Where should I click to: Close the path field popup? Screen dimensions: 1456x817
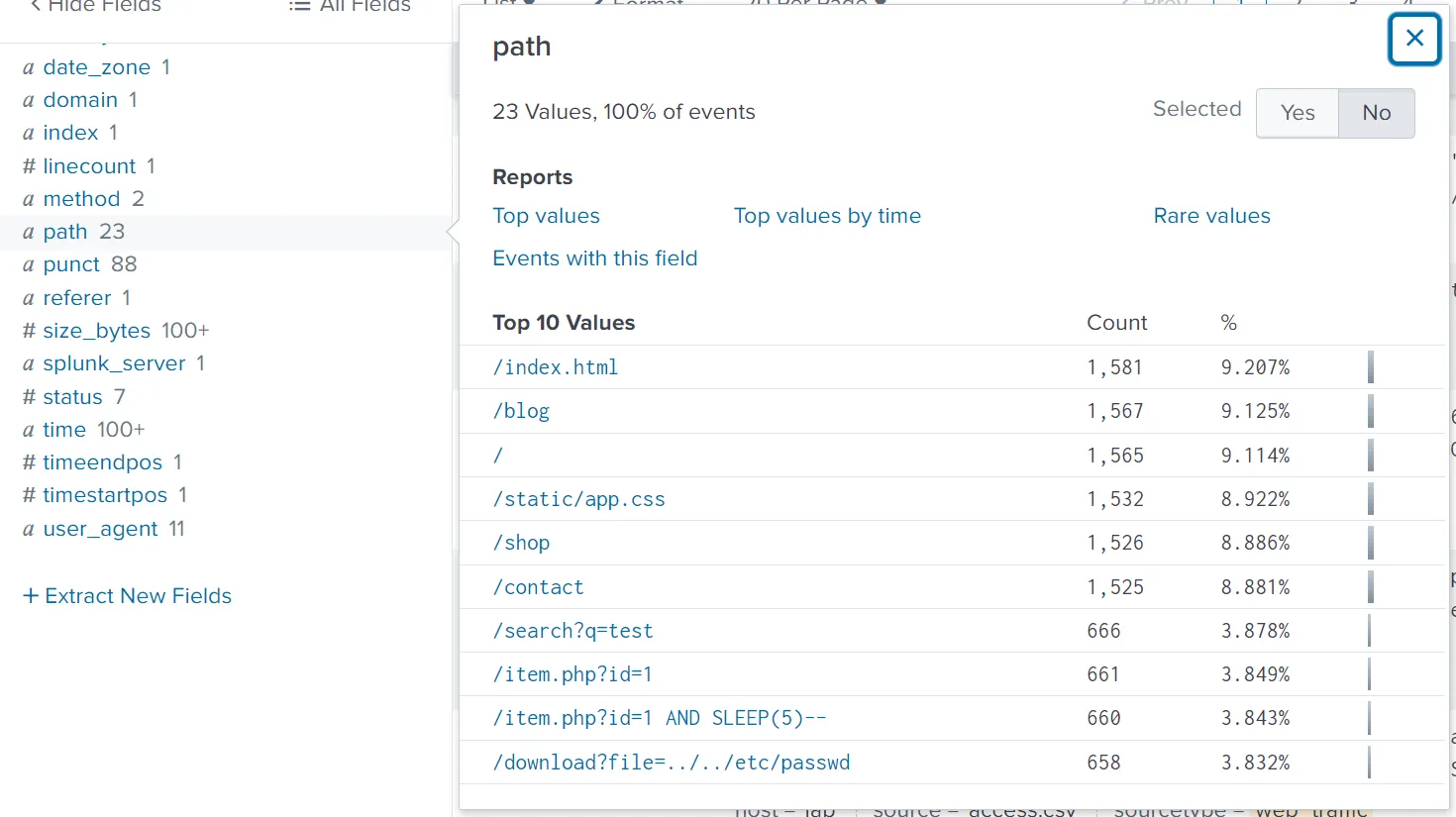coord(1414,39)
